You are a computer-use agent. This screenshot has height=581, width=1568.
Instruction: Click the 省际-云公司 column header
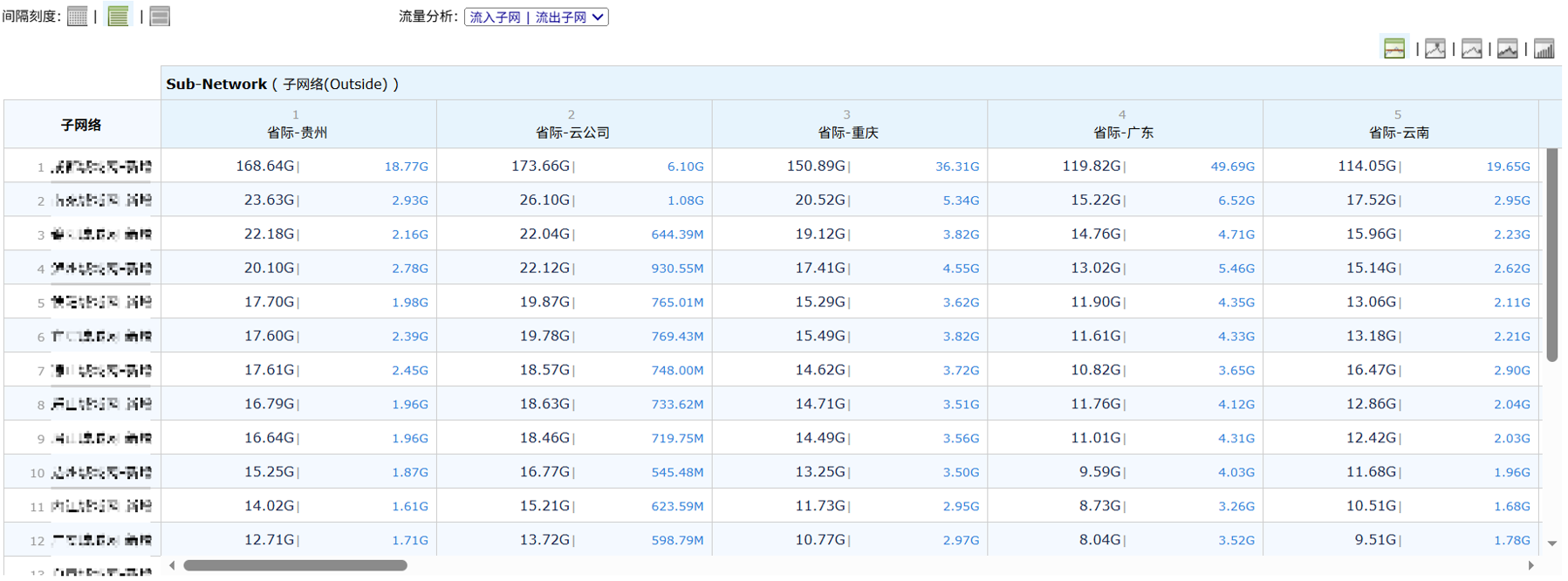572,133
